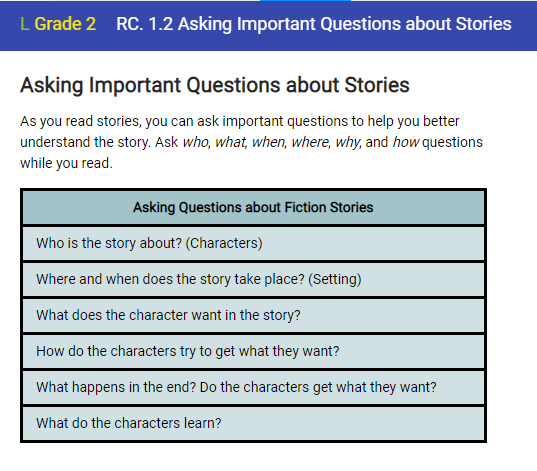Select row What happens in the end

tap(253, 387)
